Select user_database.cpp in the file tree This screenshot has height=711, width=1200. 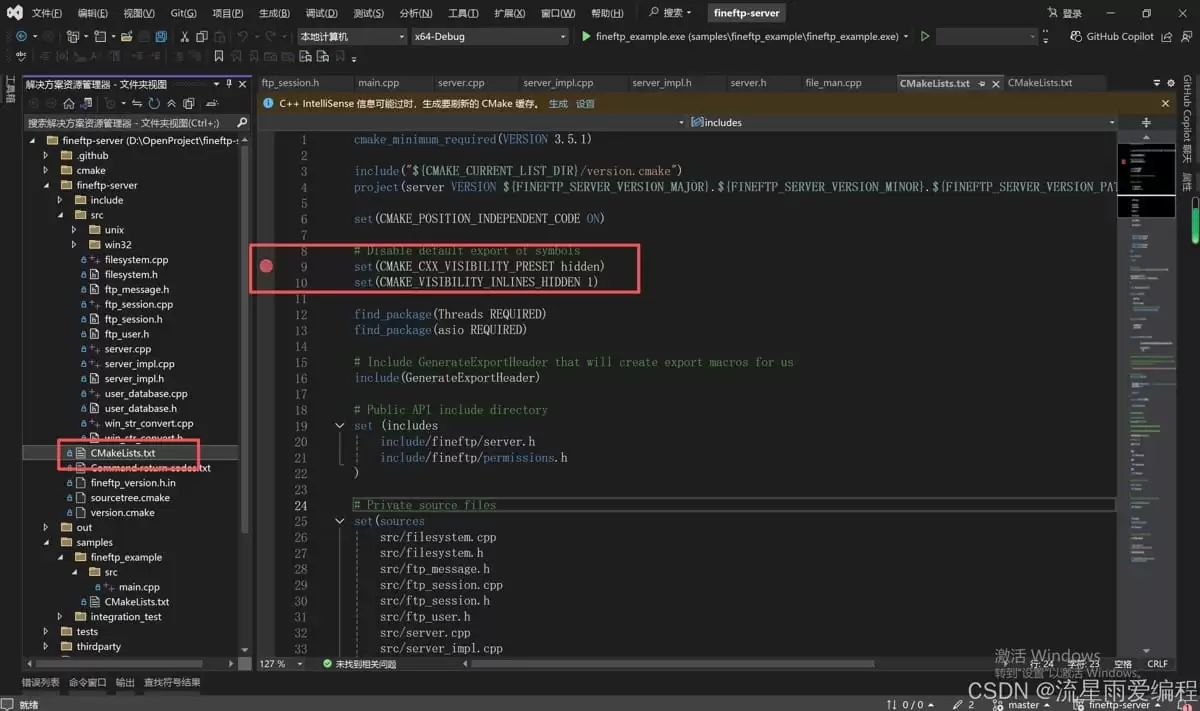pyautogui.click(x=146, y=393)
